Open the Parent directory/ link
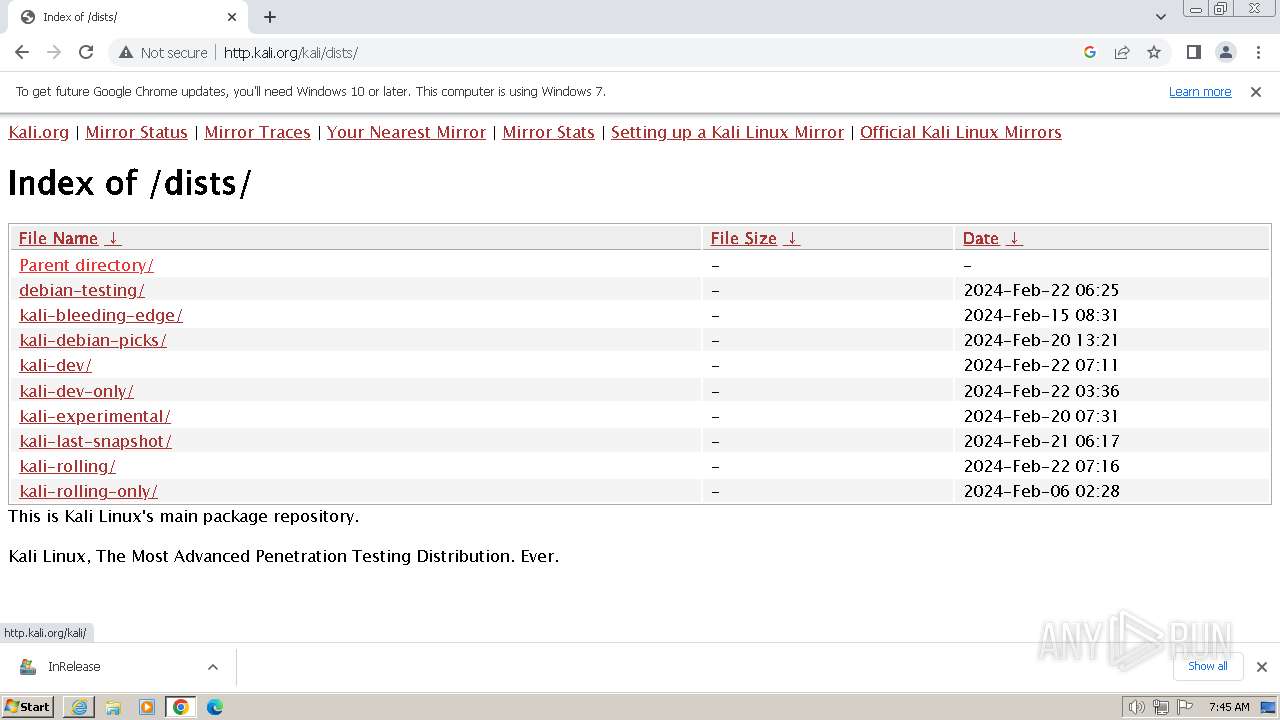 [86, 265]
